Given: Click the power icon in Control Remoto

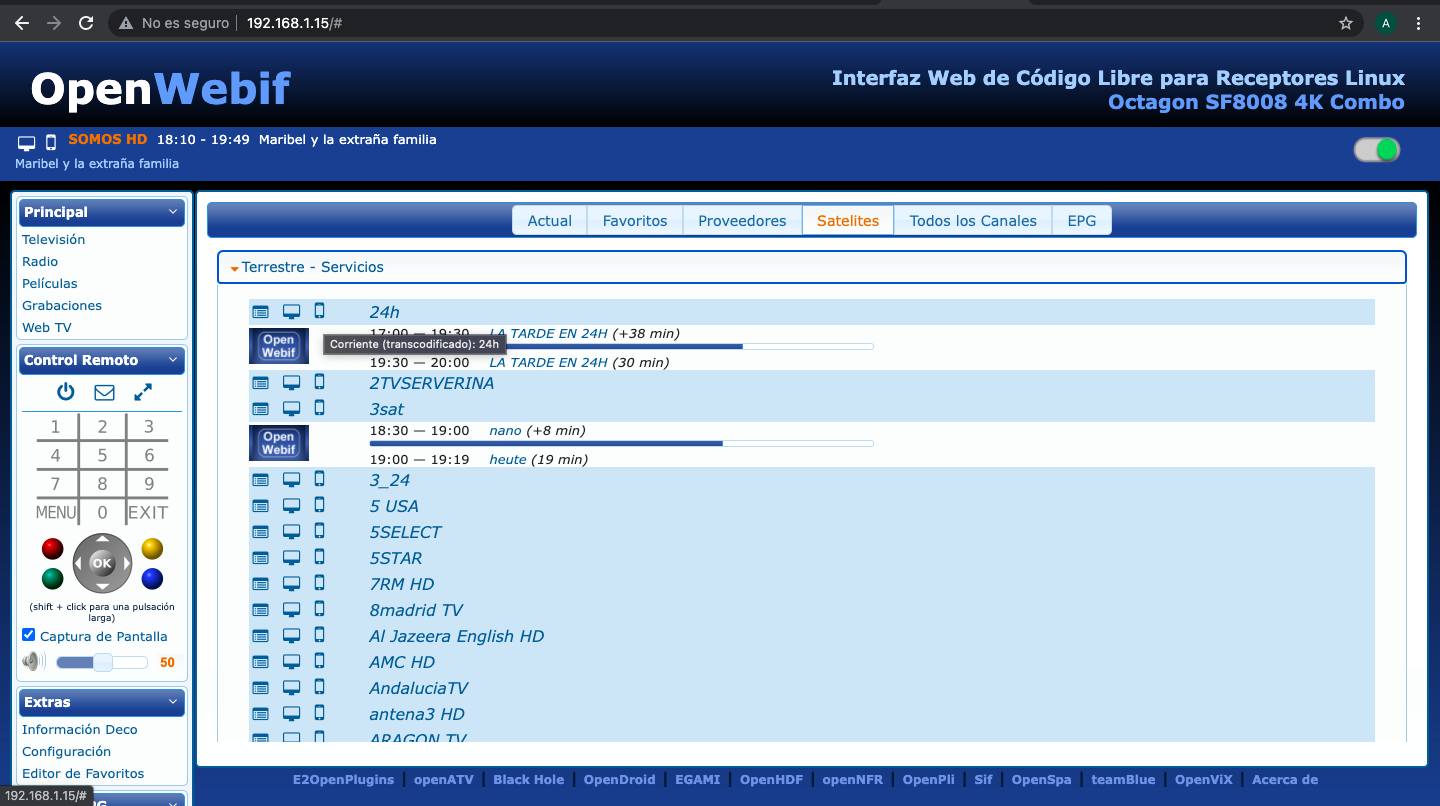Looking at the screenshot, I should coord(65,392).
